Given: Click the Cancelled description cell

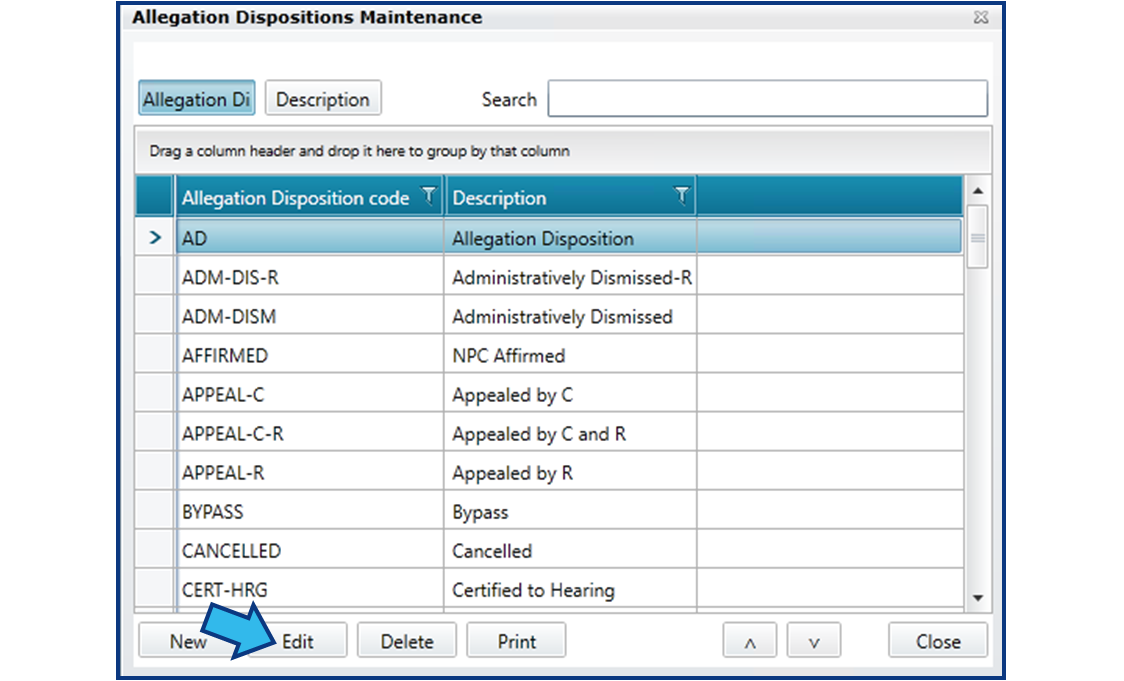Looking at the screenshot, I should (571, 551).
